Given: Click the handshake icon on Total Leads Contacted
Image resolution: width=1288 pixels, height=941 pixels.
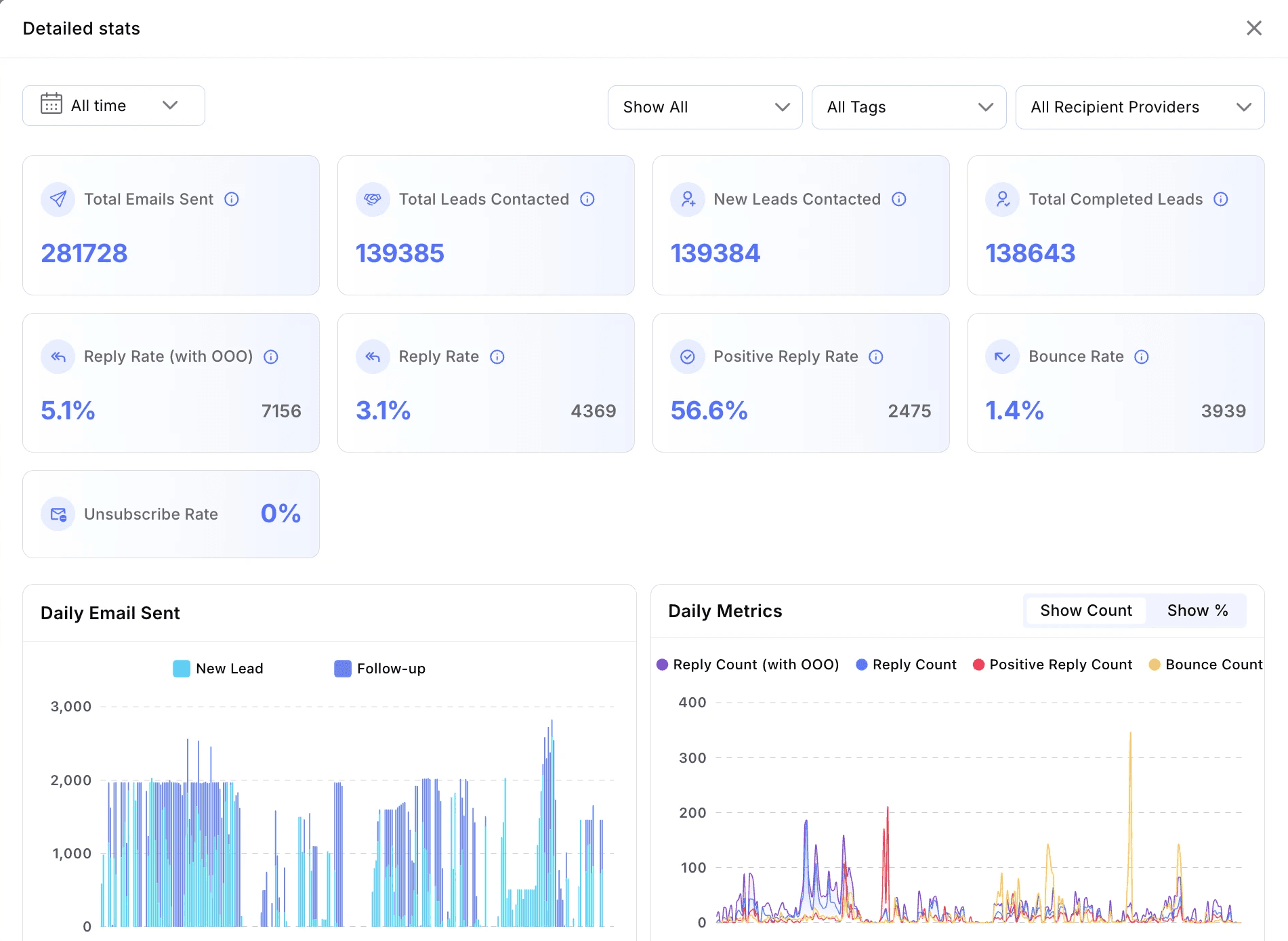Looking at the screenshot, I should tap(373, 199).
